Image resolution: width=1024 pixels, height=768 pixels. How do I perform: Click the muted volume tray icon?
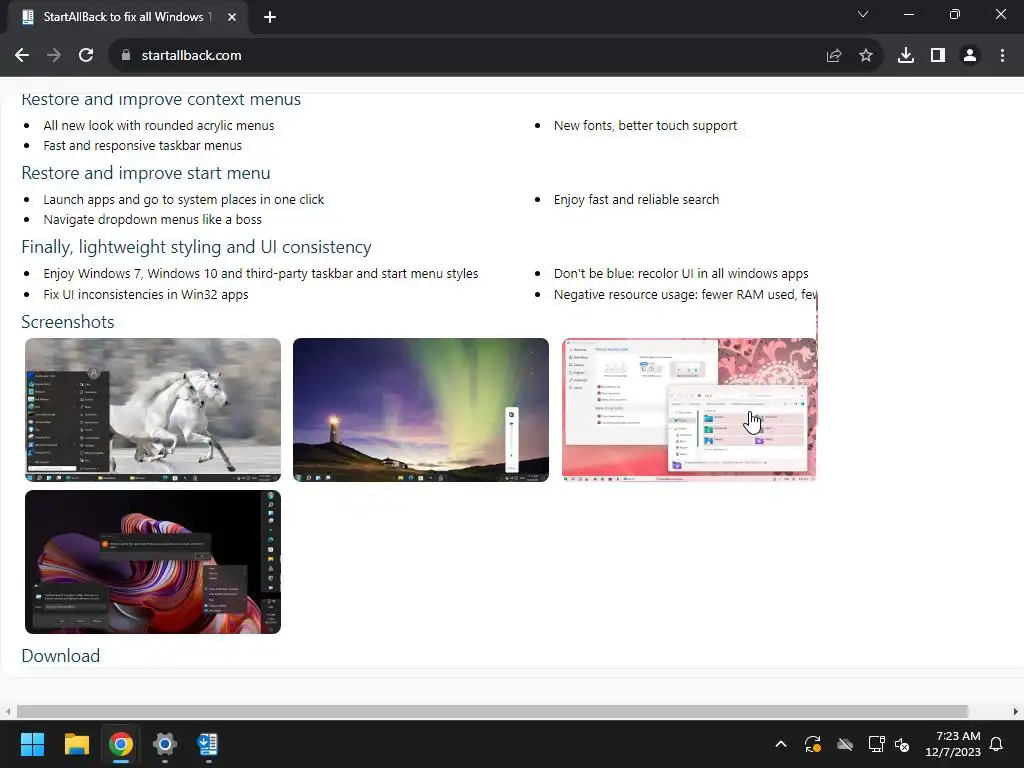tap(903, 744)
